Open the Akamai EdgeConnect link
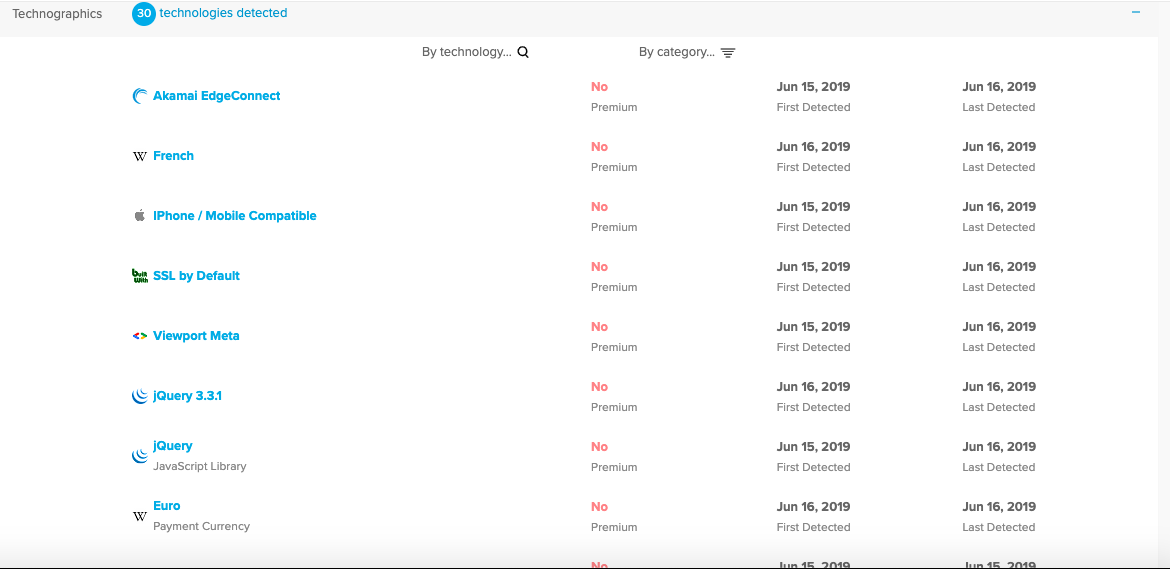 coord(216,95)
